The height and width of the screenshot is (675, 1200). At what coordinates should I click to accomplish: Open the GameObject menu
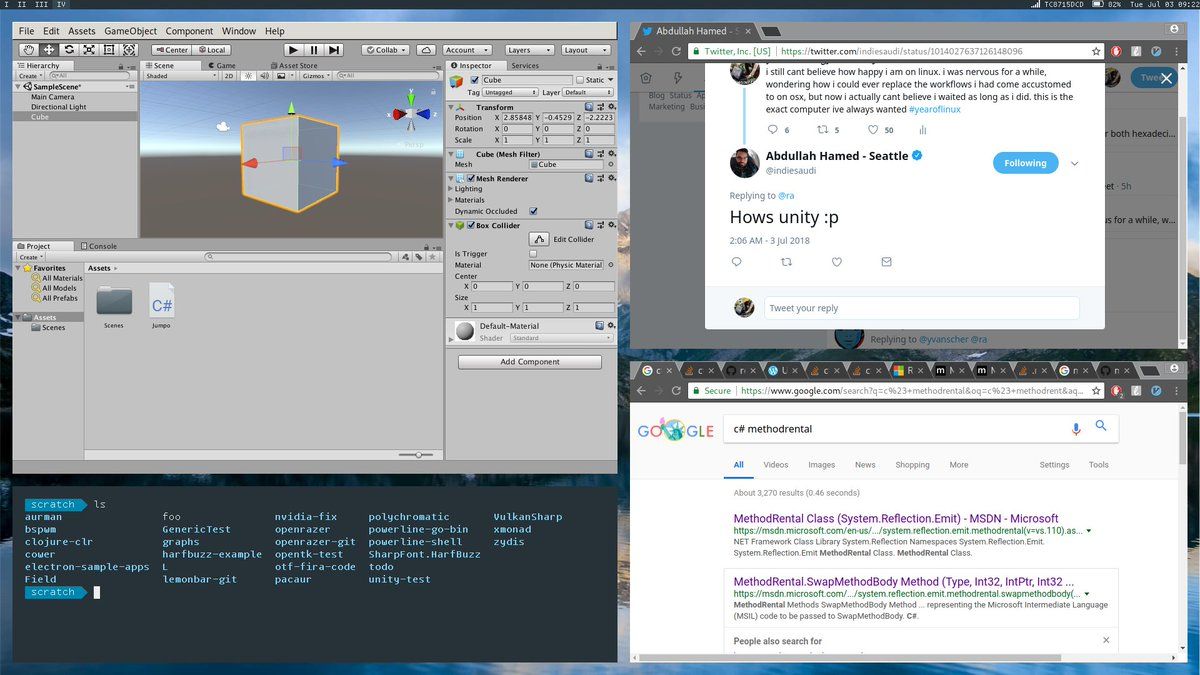click(x=130, y=31)
